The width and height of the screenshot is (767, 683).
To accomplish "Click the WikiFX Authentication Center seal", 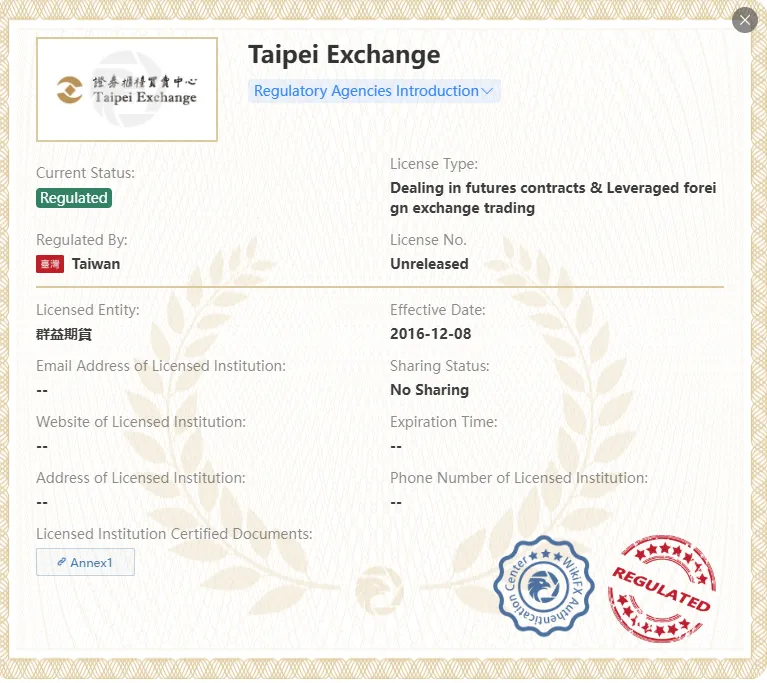I will click(x=543, y=586).
